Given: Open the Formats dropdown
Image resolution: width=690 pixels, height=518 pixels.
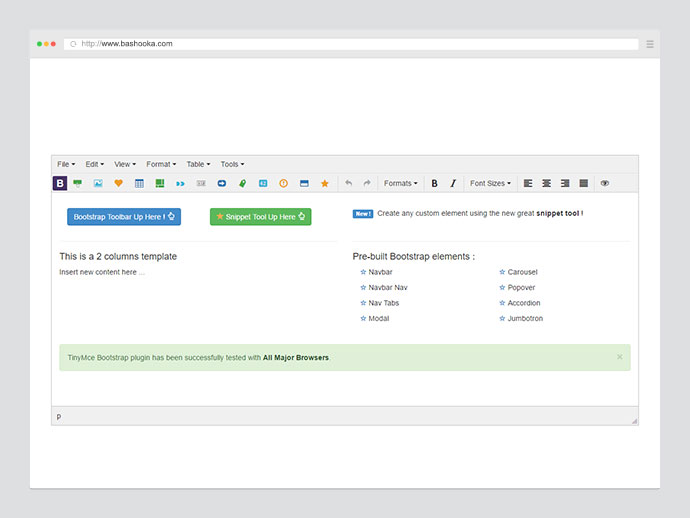Looking at the screenshot, I should [400, 183].
